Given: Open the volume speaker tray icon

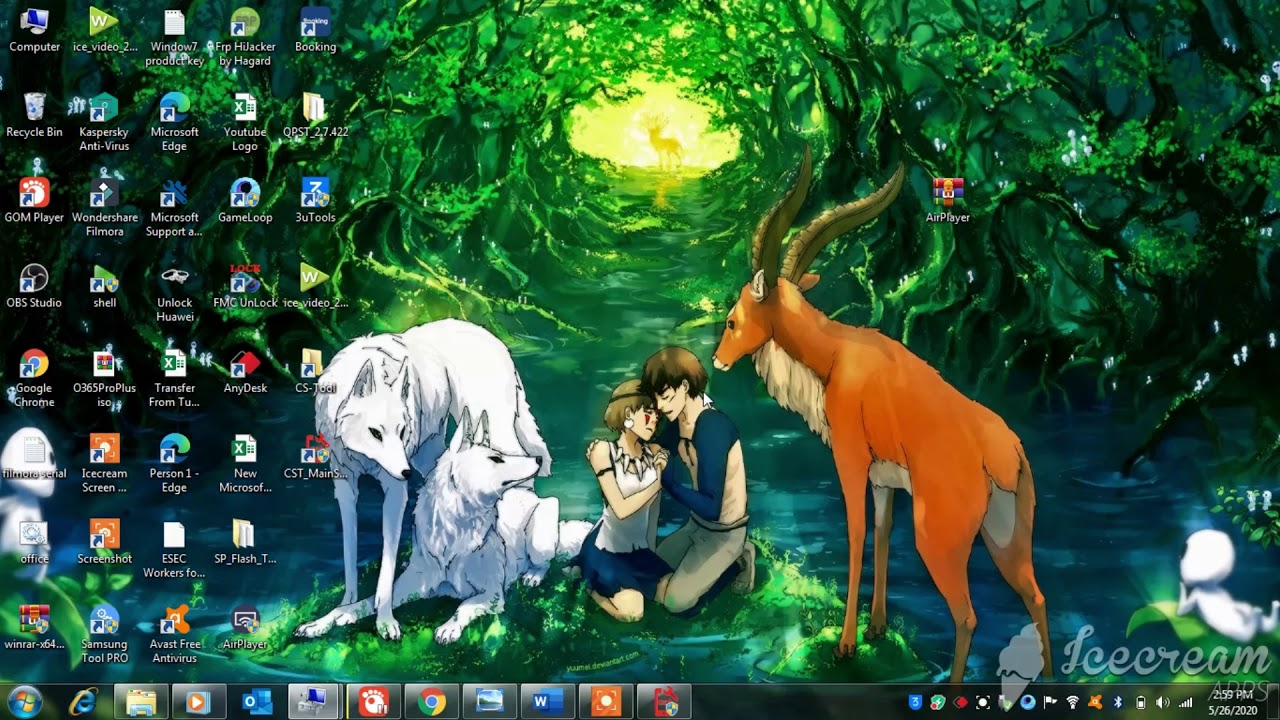Looking at the screenshot, I should pyautogui.click(x=1162, y=703).
